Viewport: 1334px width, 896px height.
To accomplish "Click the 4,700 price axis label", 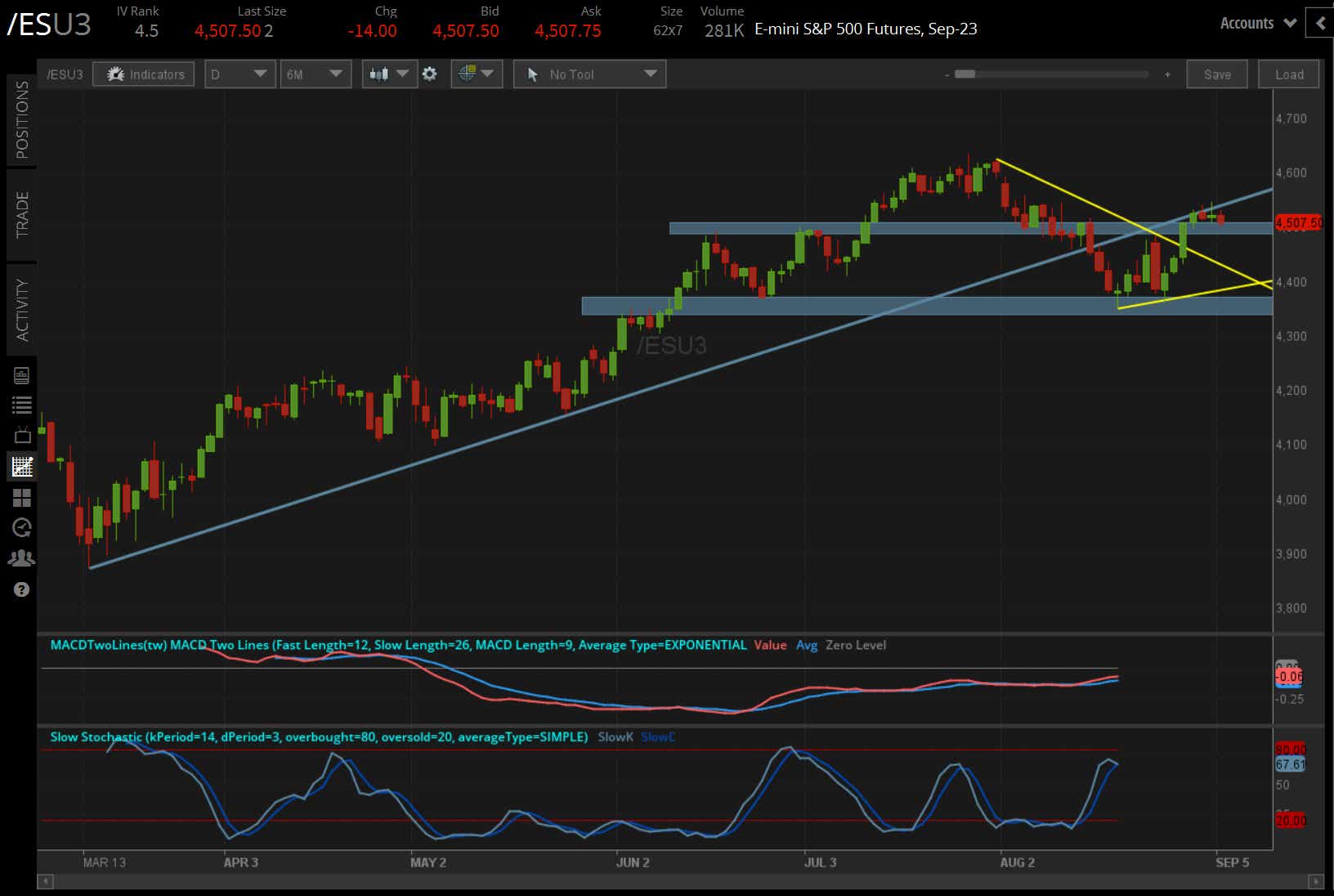I will 1291,119.
